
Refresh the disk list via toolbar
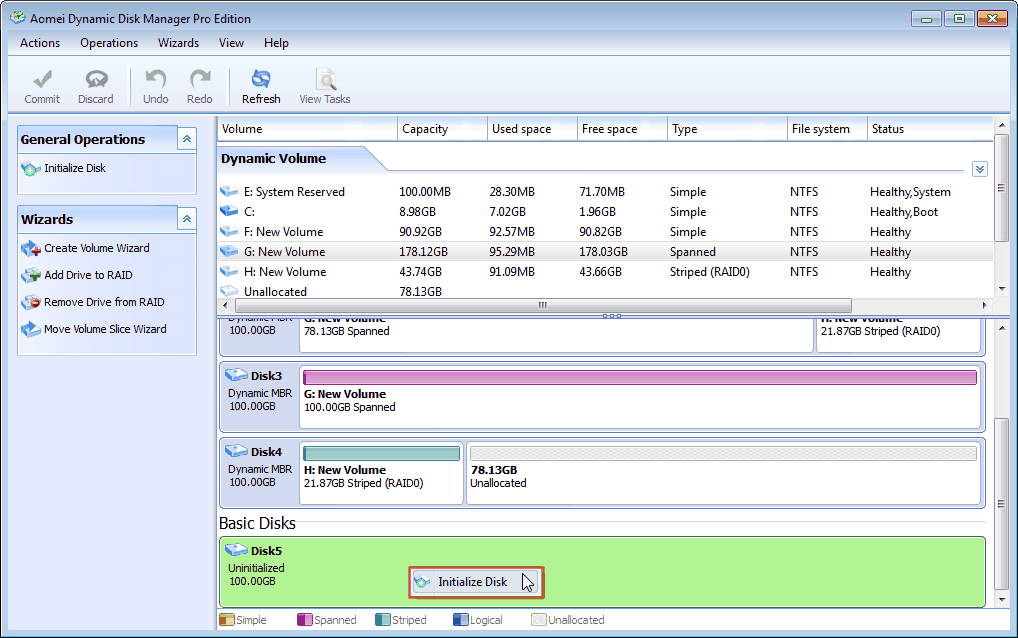click(261, 80)
